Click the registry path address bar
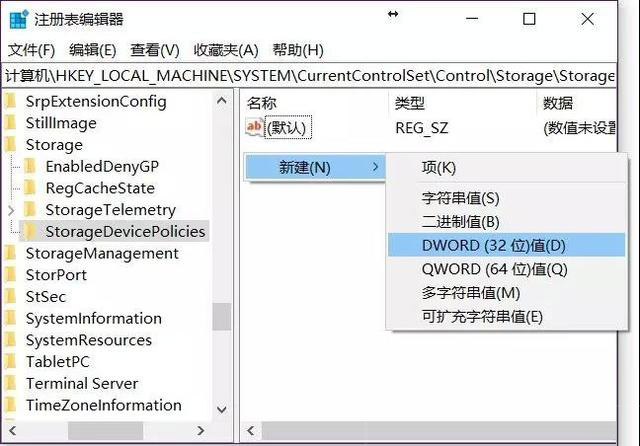640x446 pixels. point(309,76)
